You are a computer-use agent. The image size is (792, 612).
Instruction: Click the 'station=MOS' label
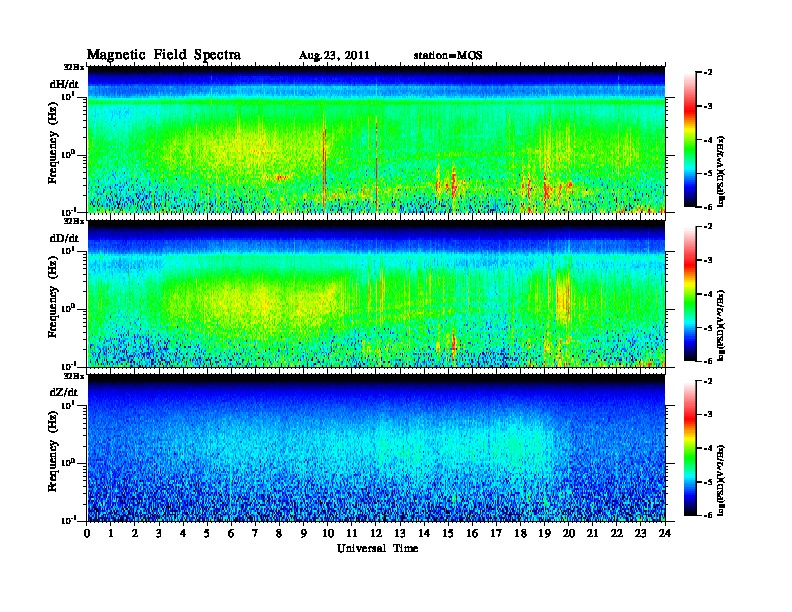[x=448, y=56]
